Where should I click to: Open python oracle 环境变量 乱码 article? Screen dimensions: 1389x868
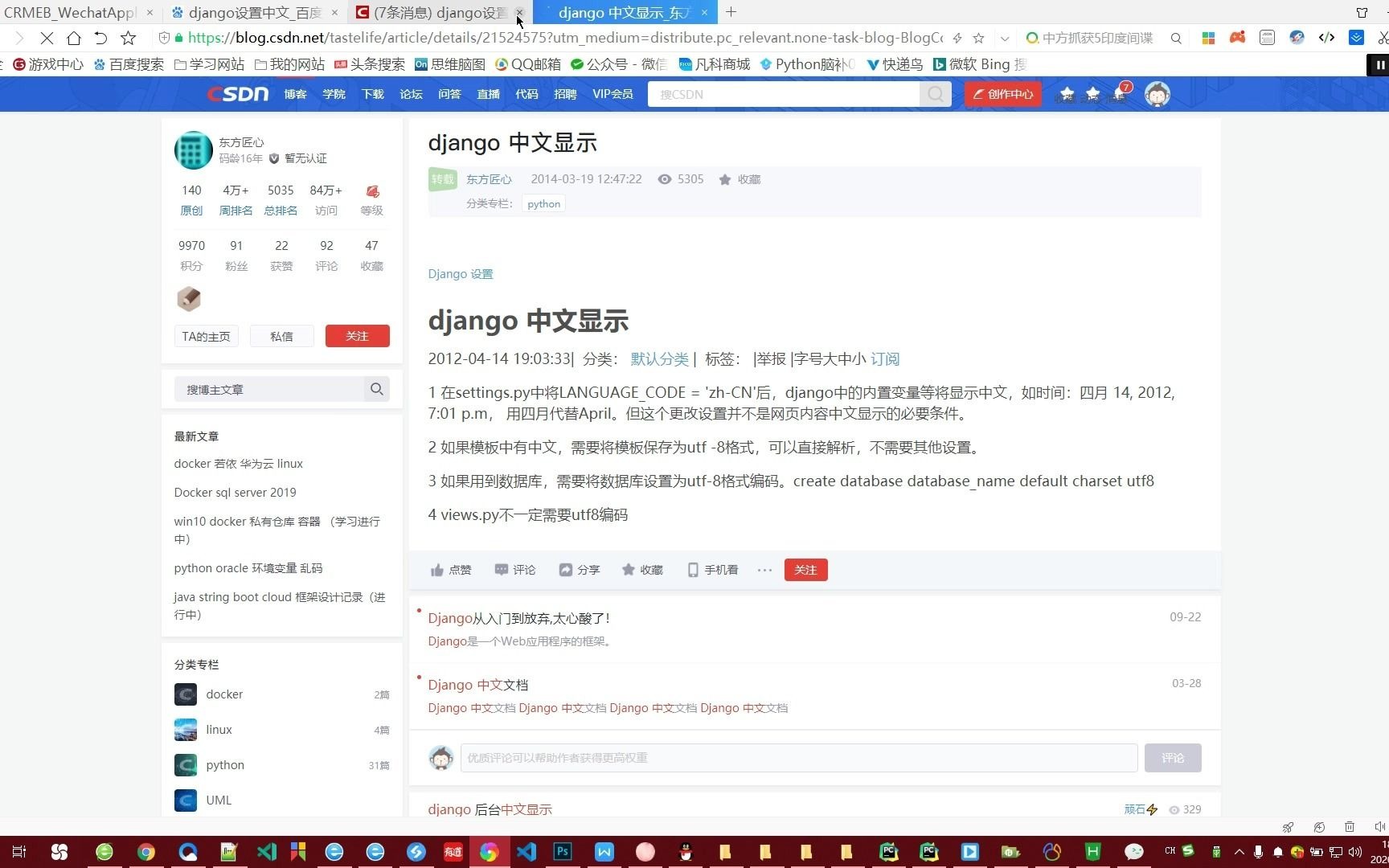[248, 568]
